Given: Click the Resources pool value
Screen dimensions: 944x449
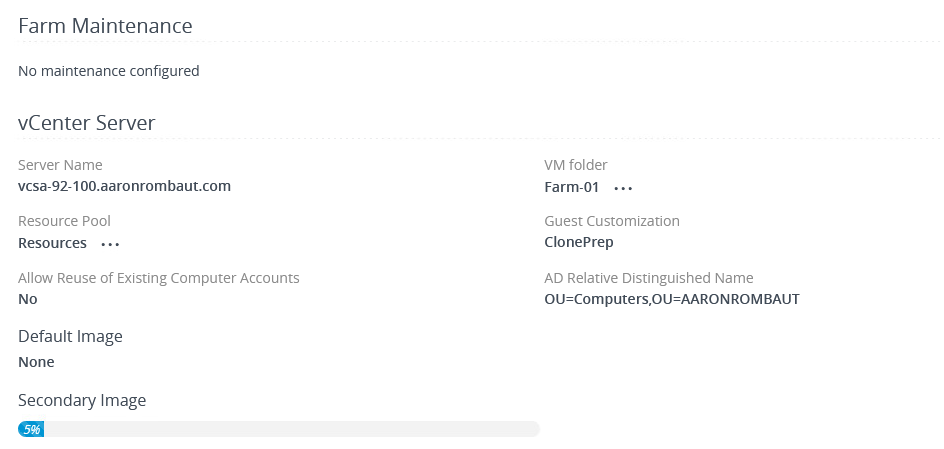Looking at the screenshot, I should click(x=52, y=243).
